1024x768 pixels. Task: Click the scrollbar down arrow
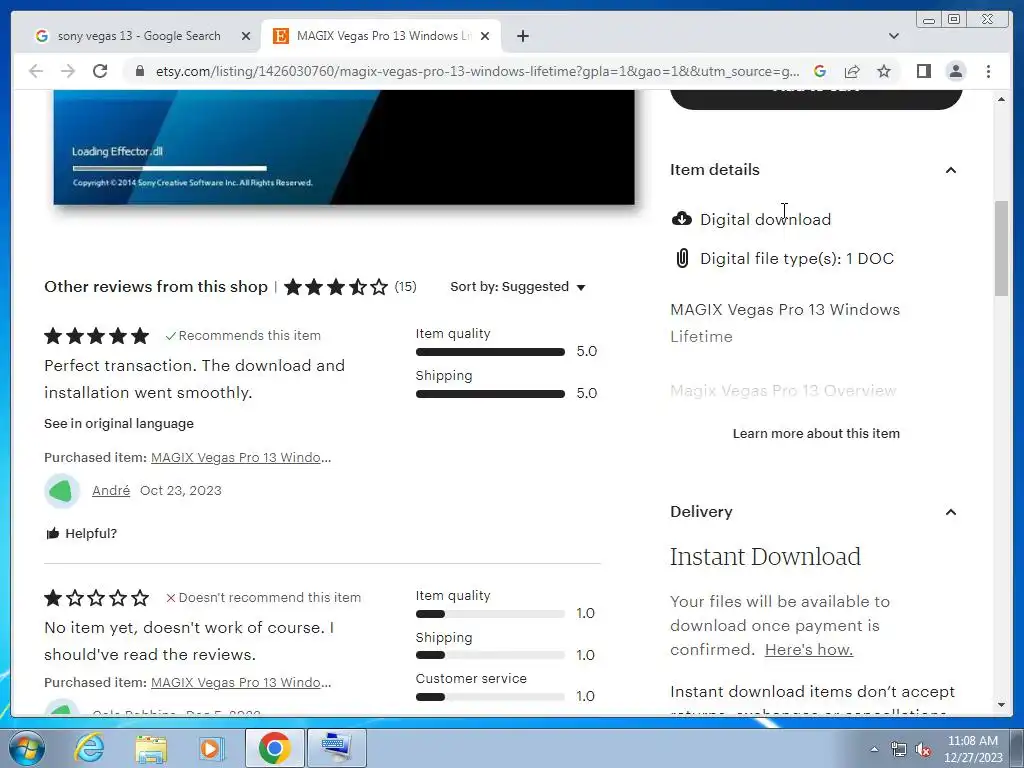coord(1001,705)
